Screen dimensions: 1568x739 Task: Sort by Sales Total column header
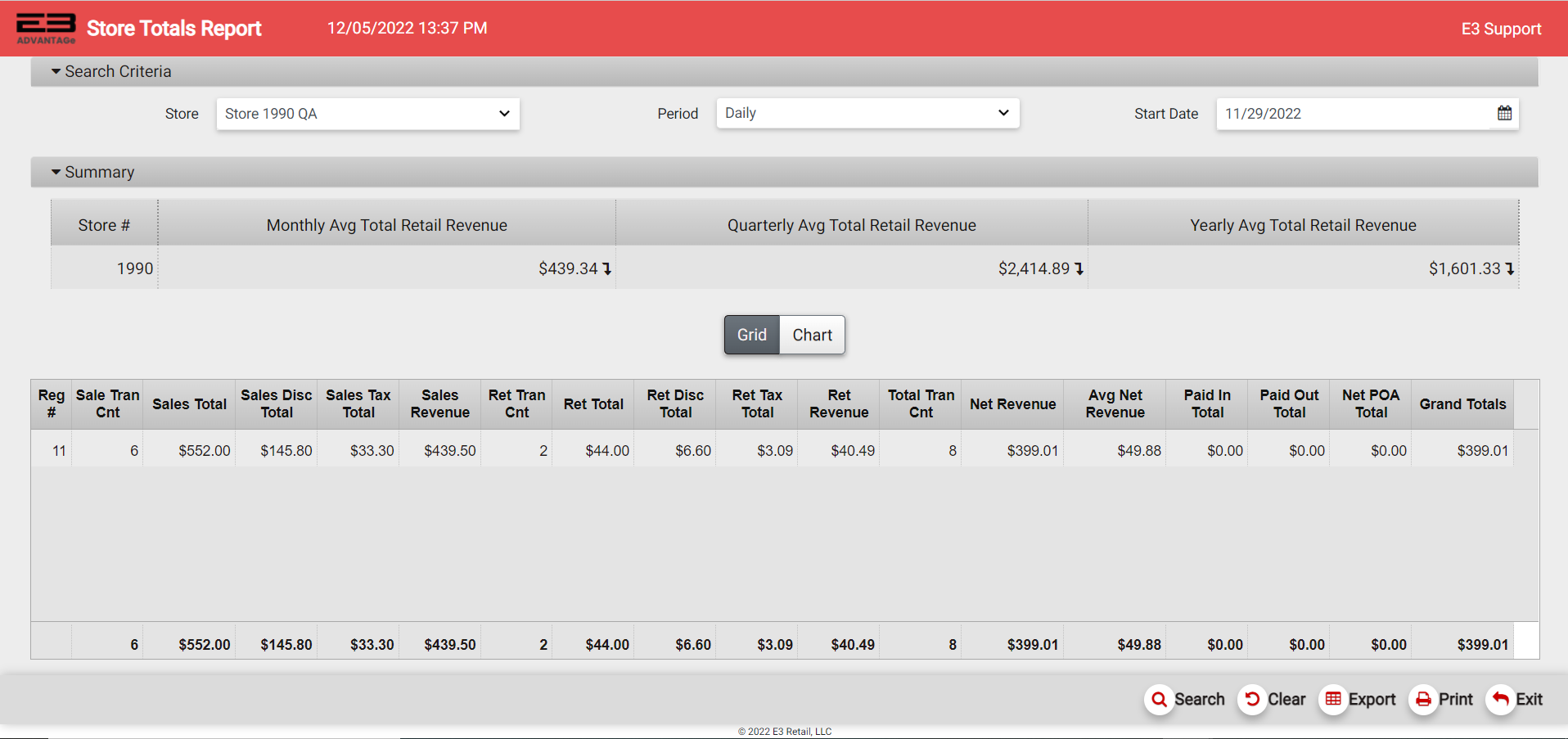(x=189, y=404)
